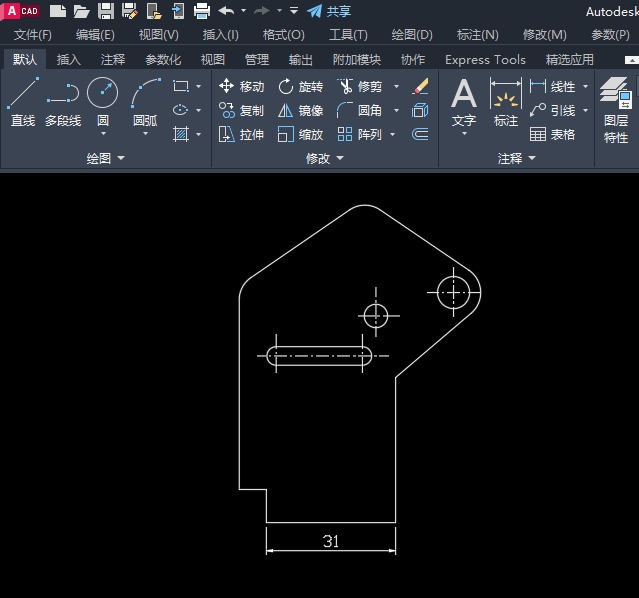Viewport: 639px width, 598px height.
Task: Open the 文件(F) menu
Action: click(x=33, y=35)
